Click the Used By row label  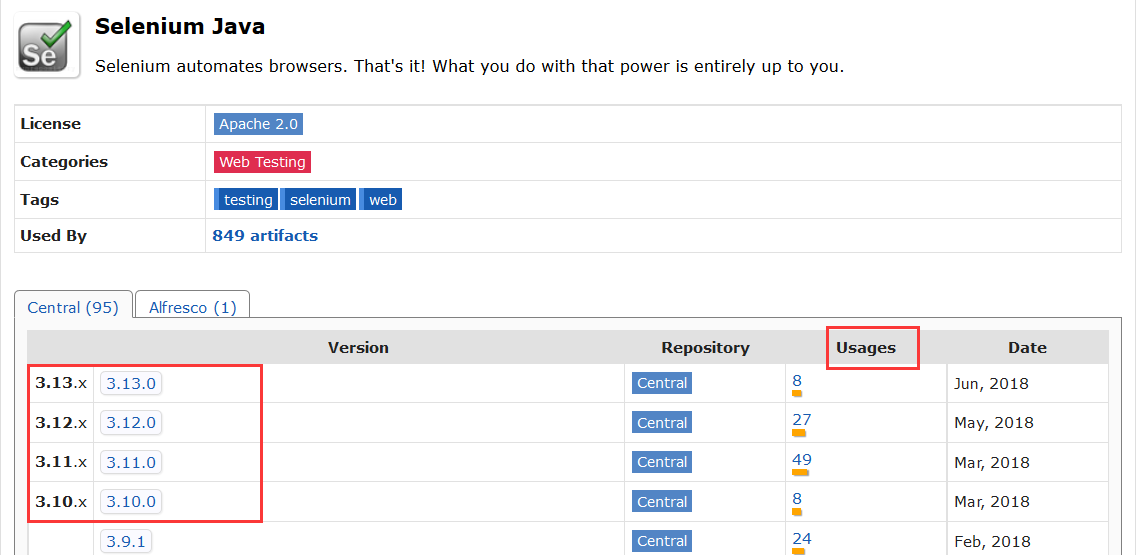click(53, 236)
